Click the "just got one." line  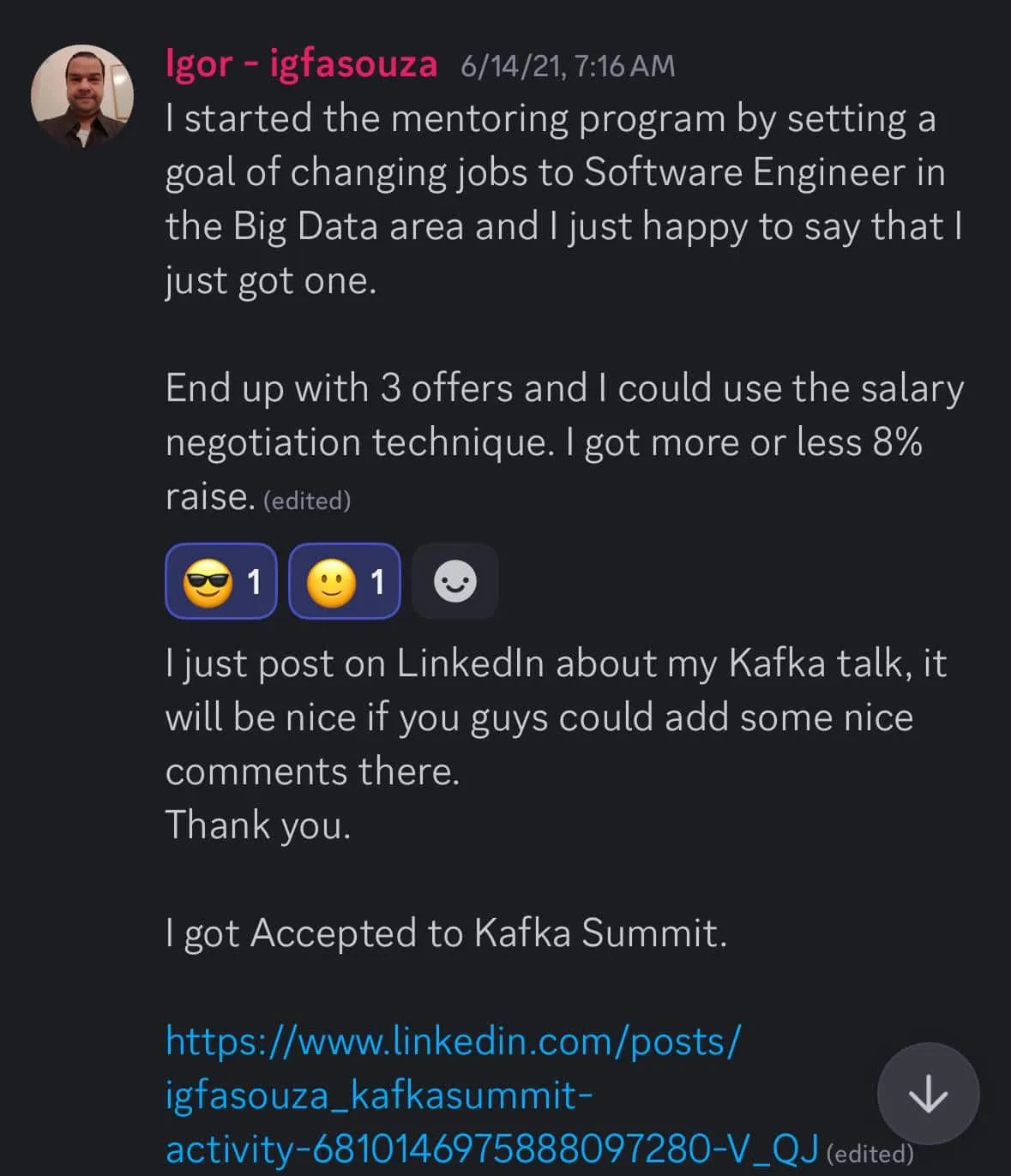point(271,280)
